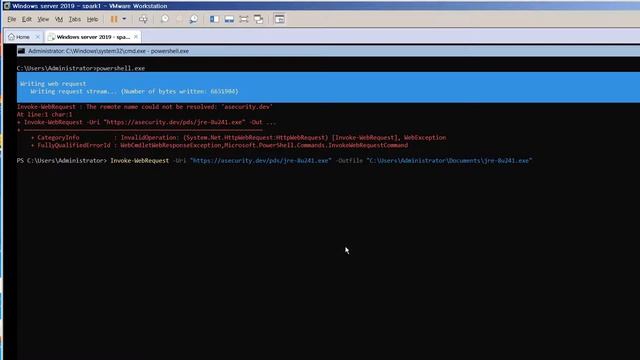Open the View menu
The width and height of the screenshot is (640, 360).
(x=43, y=19)
